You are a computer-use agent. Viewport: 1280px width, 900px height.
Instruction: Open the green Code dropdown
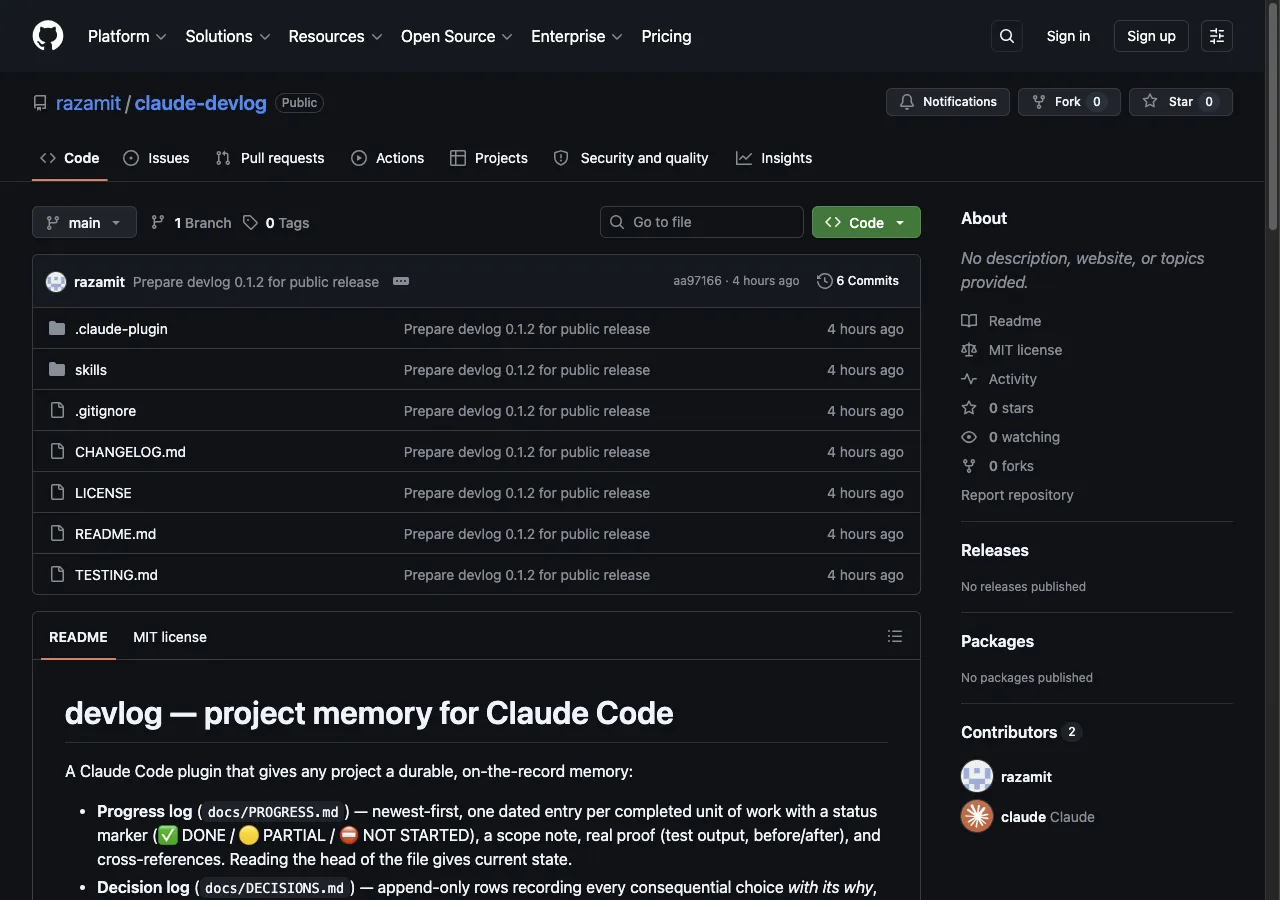[x=866, y=222]
